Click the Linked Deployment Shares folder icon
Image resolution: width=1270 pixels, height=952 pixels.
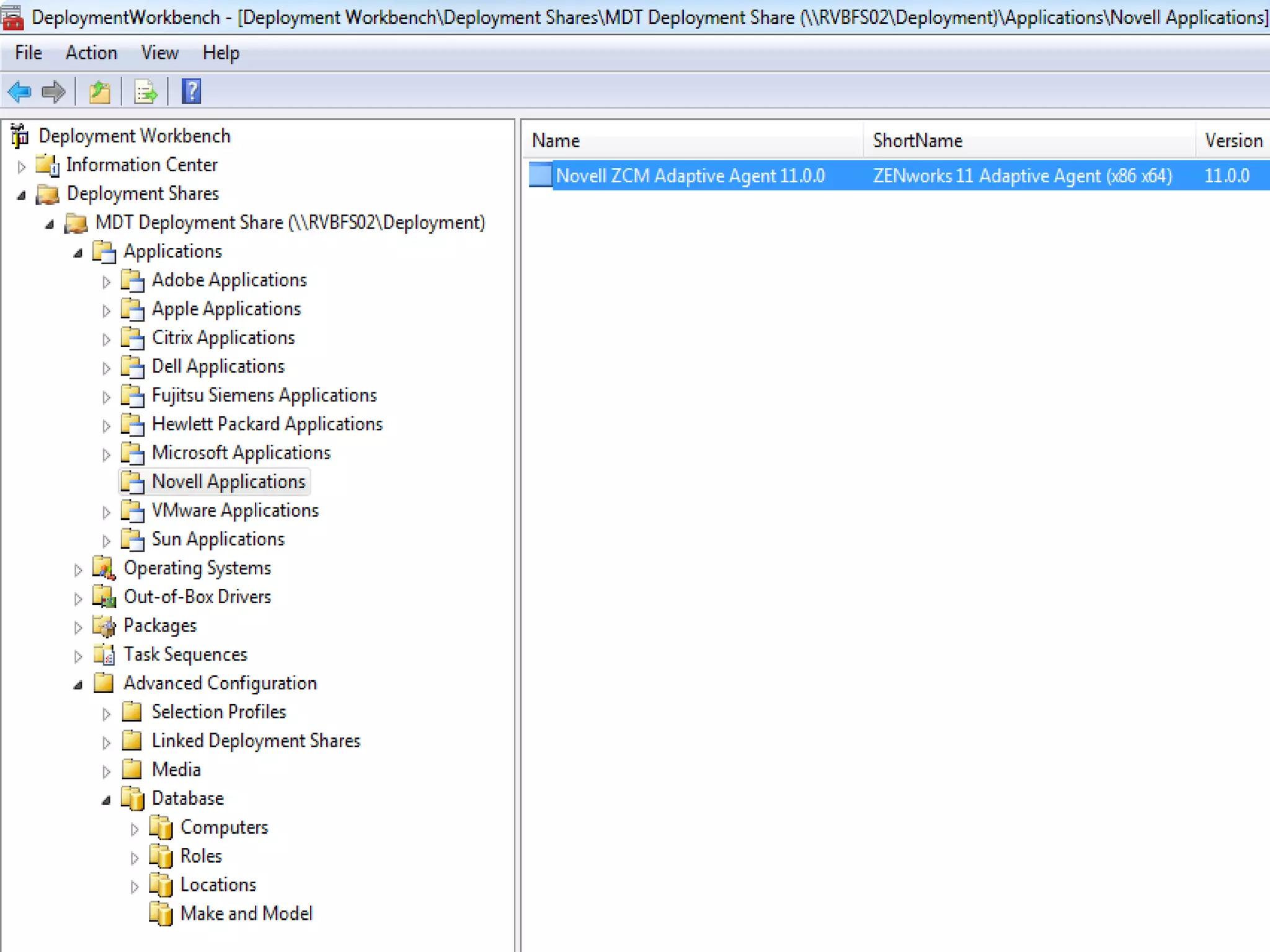[132, 741]
